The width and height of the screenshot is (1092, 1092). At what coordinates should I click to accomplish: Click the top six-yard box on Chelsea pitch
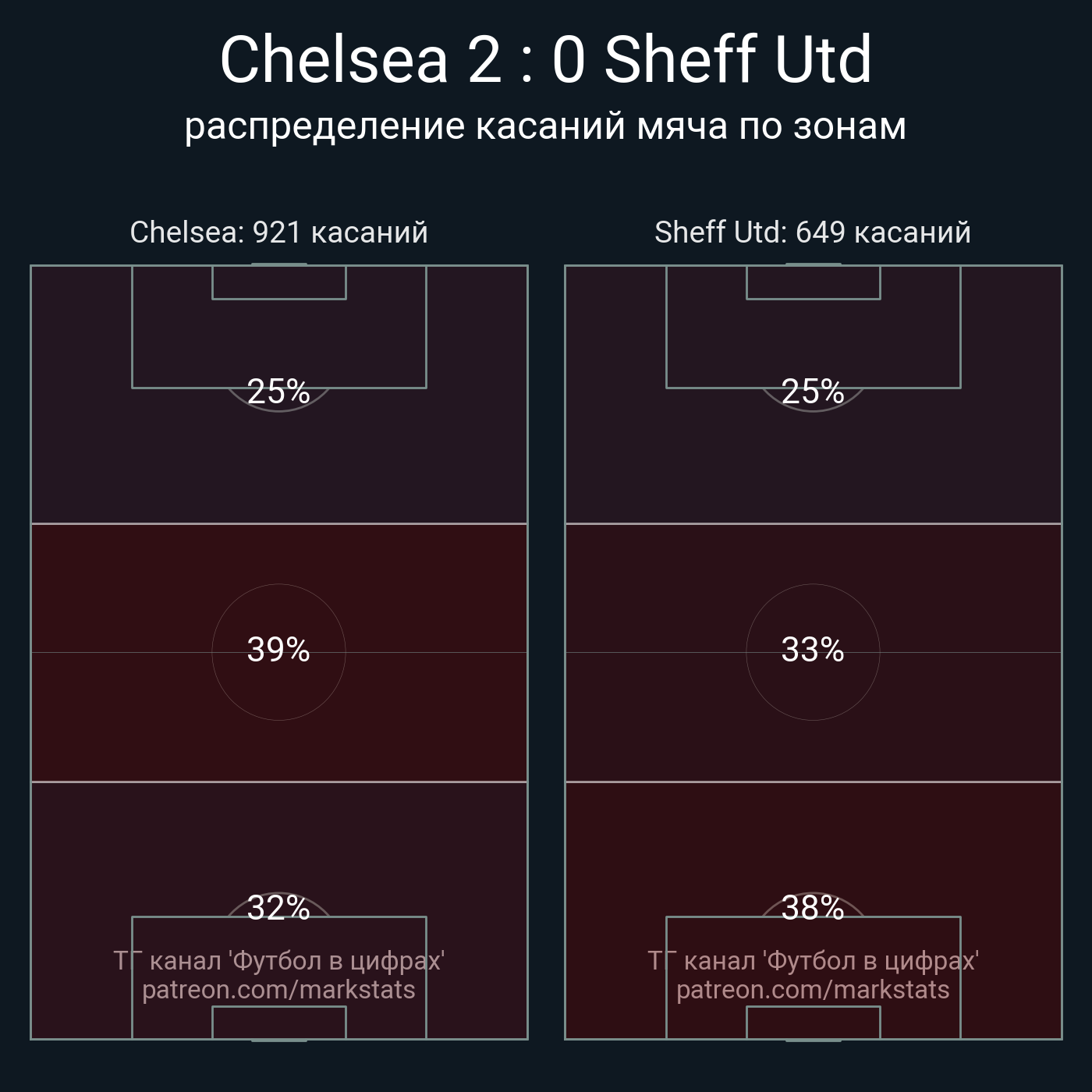pos(278,282)
